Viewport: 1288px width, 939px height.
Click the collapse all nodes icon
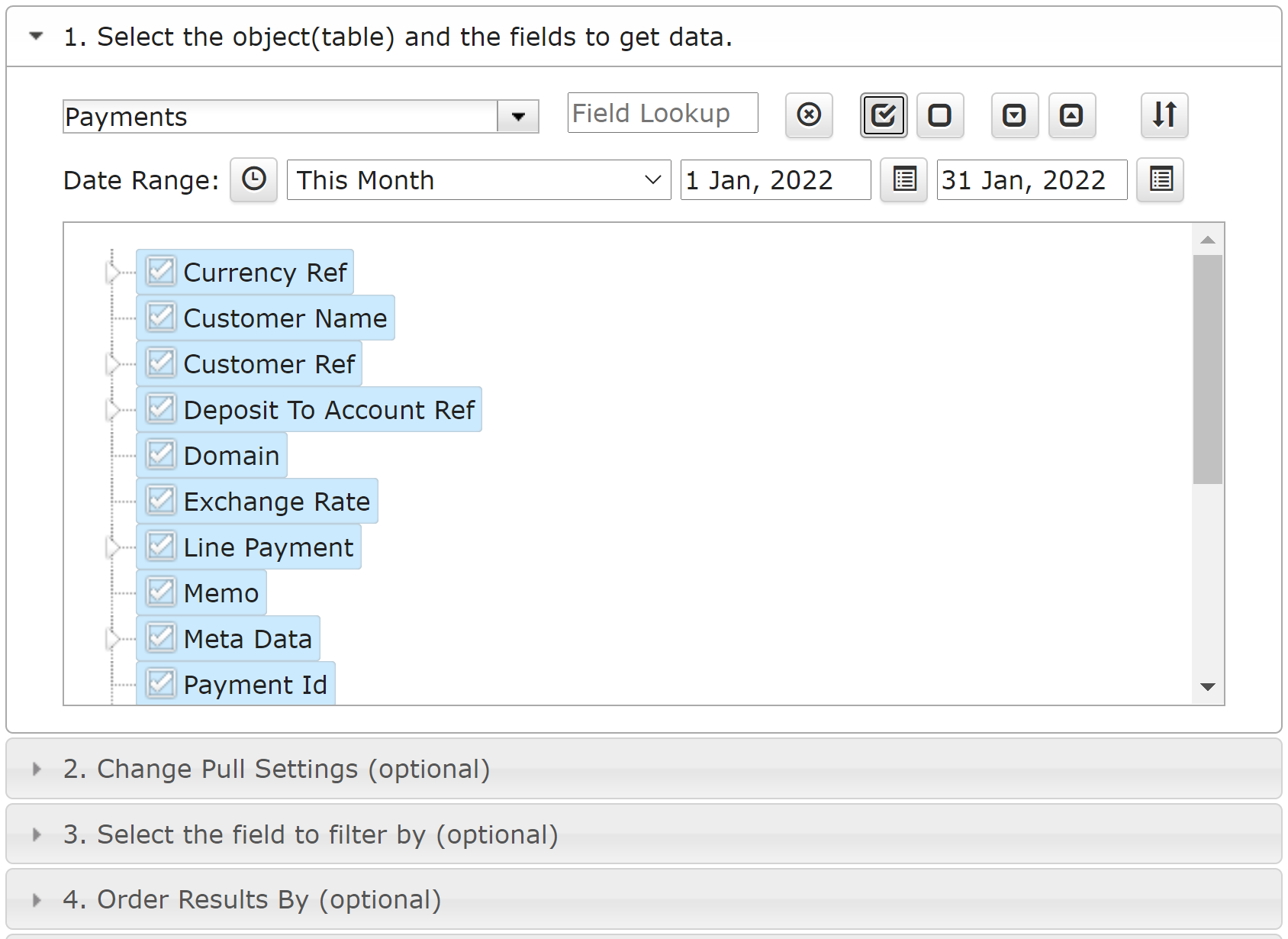point(1072,115)
